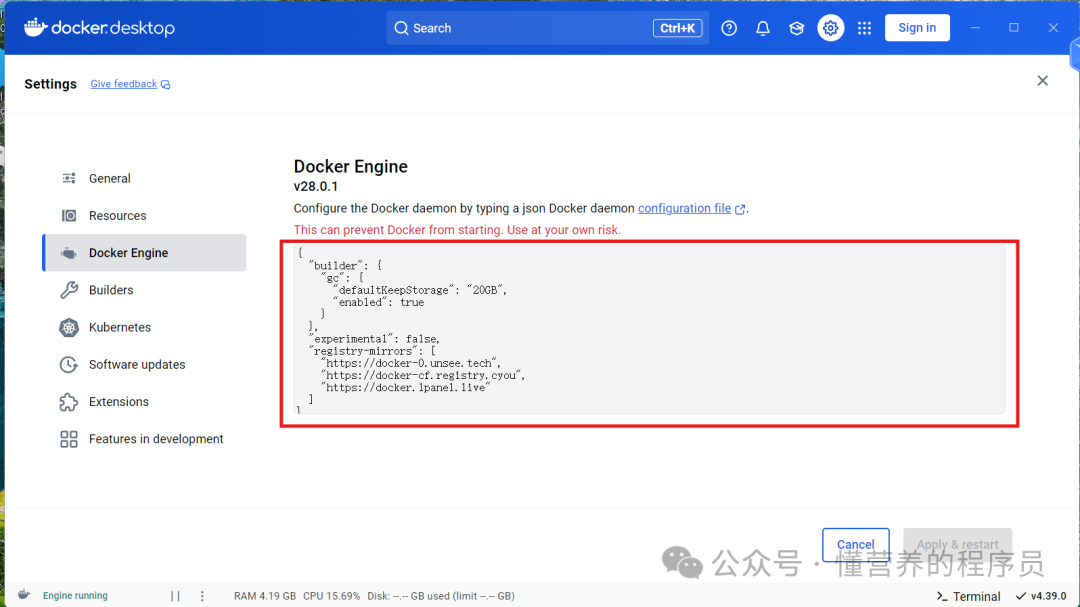Click the "RAM 4.19 GB" status entry

click(264, 596)
